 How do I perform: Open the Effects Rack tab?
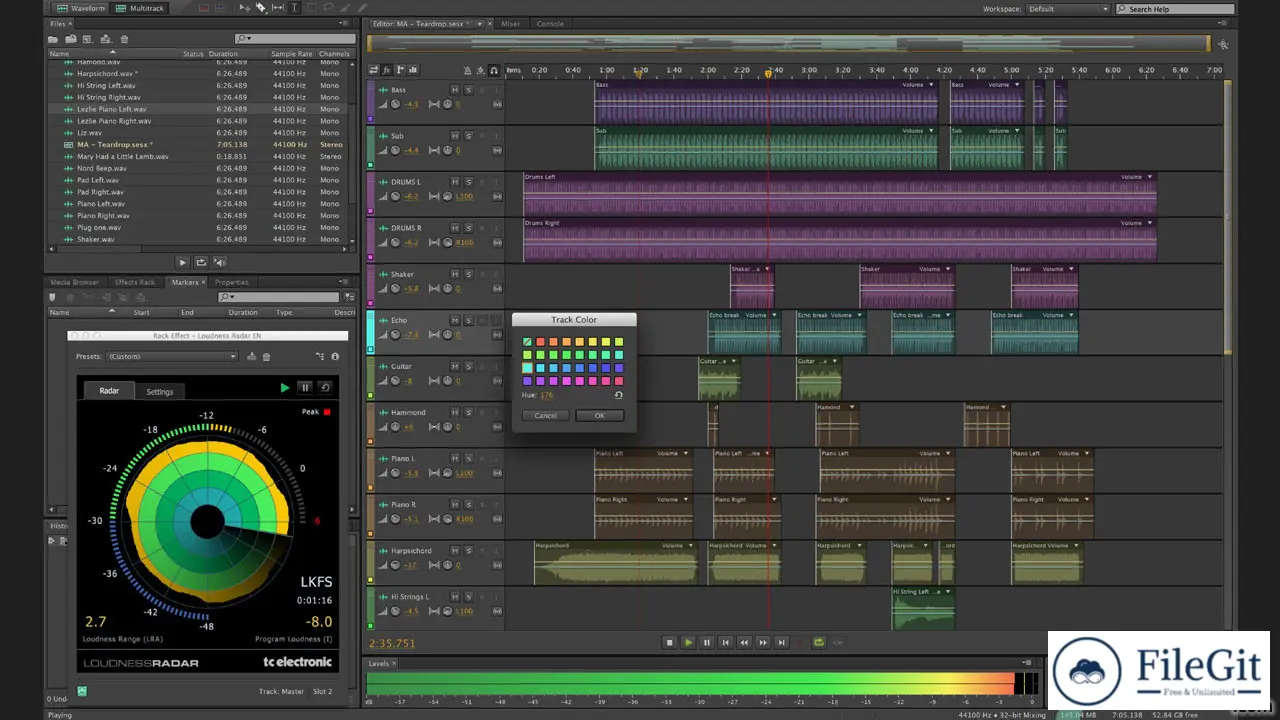[135, 282]
